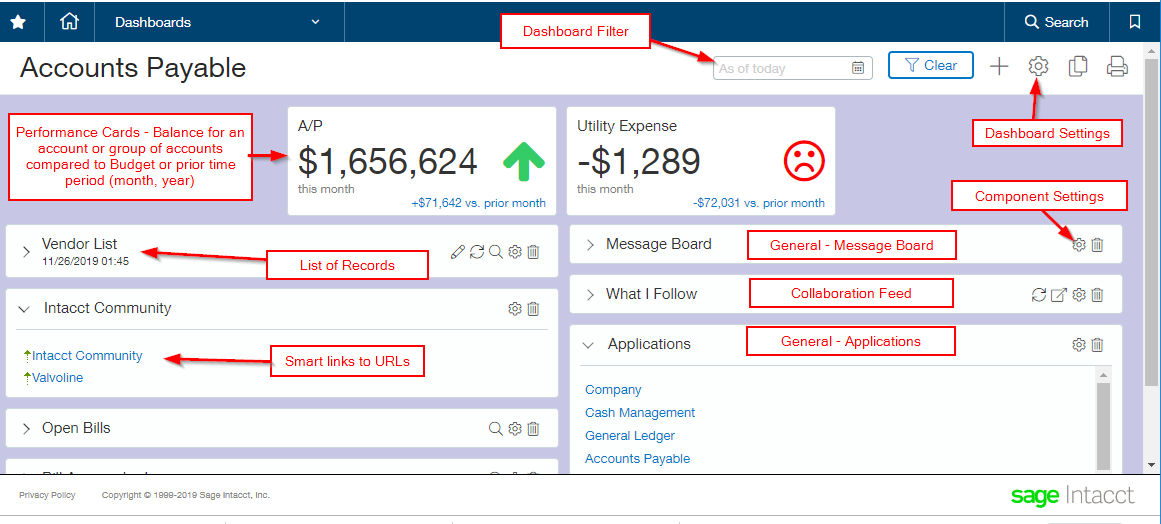Open the Valvoline smart link
Viewport: 1161px width, 524px height.
click(x=58, y=378)
